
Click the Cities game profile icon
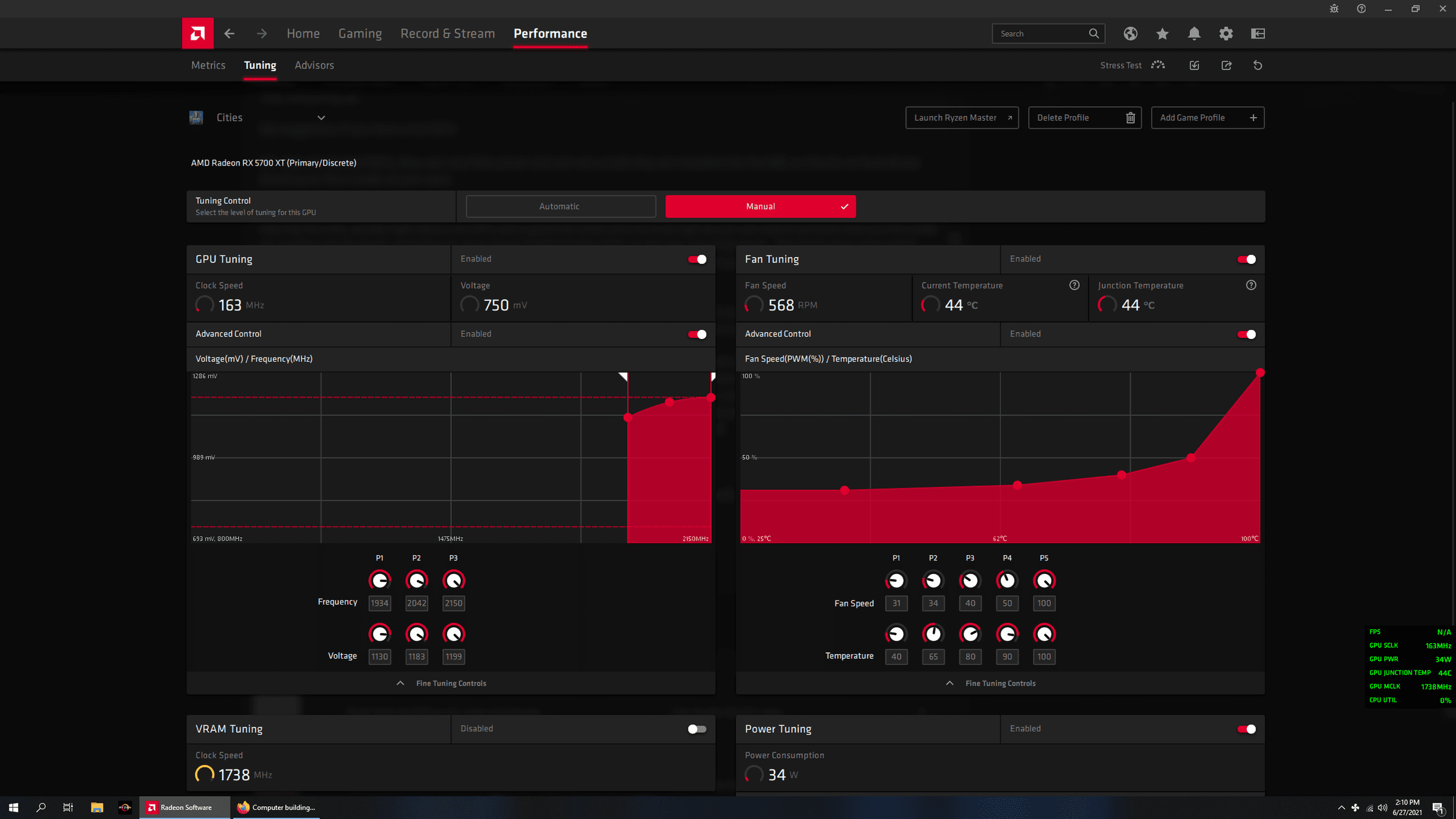click(196, 118)
